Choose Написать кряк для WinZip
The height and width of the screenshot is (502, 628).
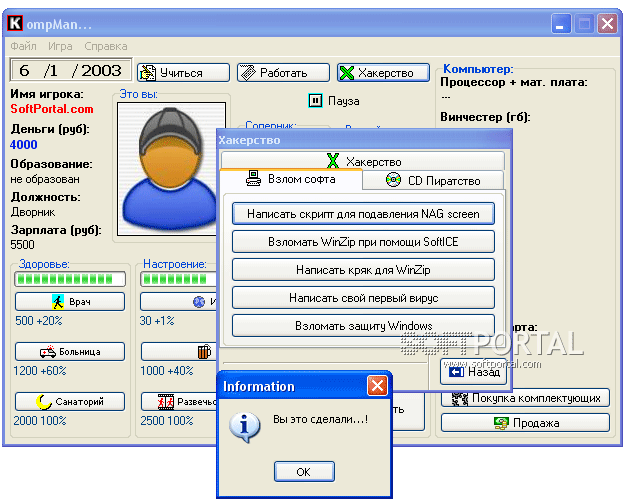pyautogui.click(x=363, y=270)
